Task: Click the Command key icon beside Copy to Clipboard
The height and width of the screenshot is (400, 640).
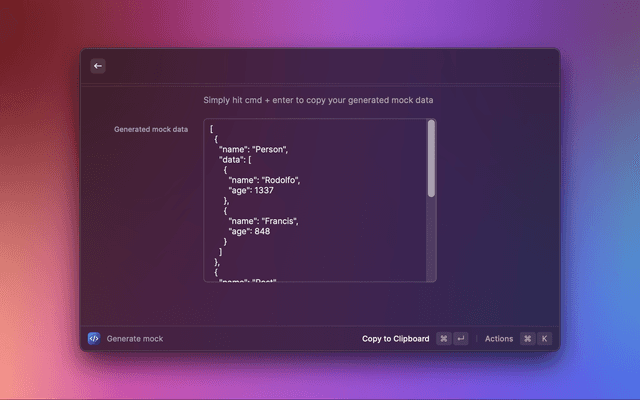Action: (x=444, y=339)
